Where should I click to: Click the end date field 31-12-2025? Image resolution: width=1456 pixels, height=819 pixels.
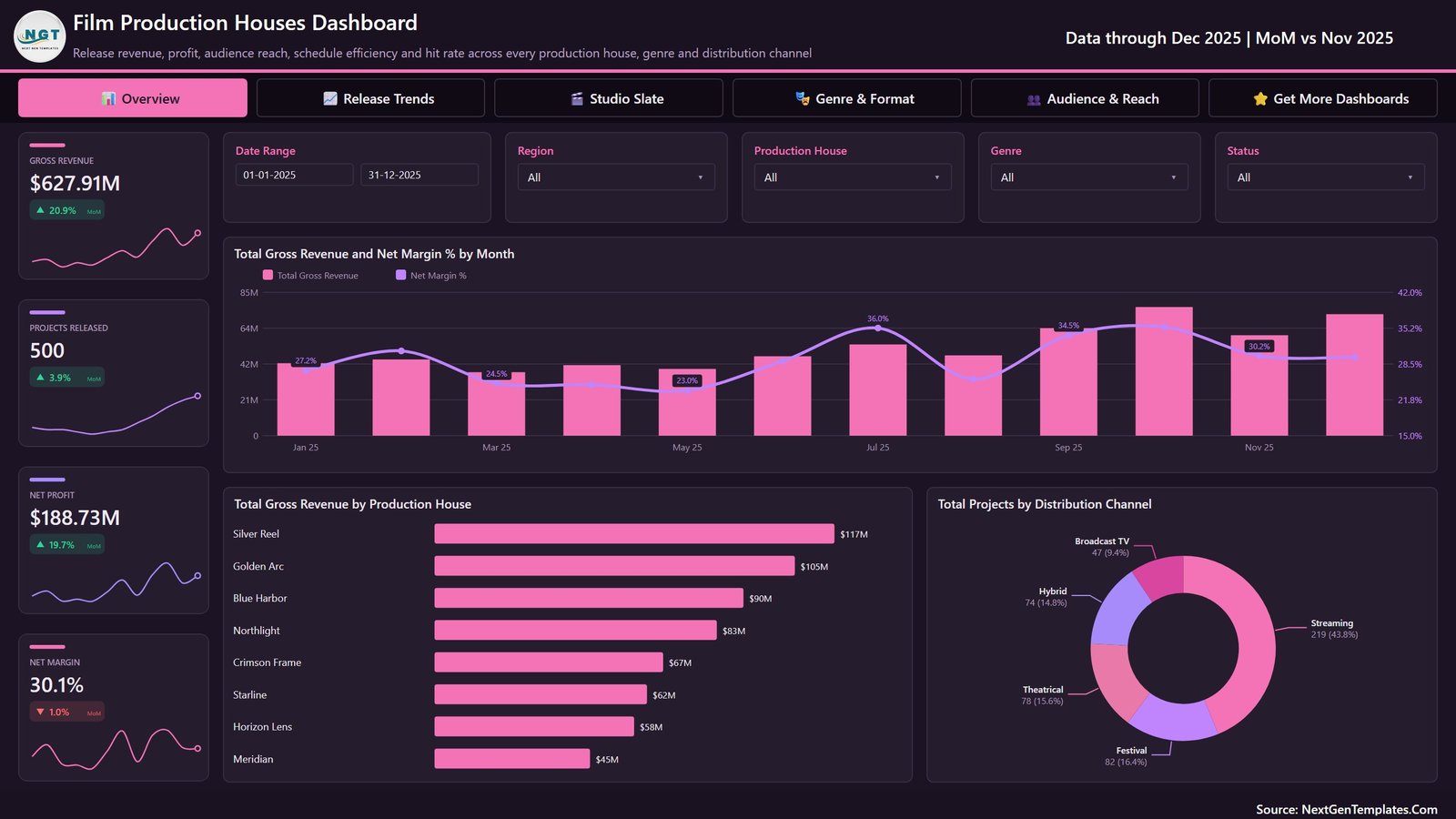[x=420, y=175]
